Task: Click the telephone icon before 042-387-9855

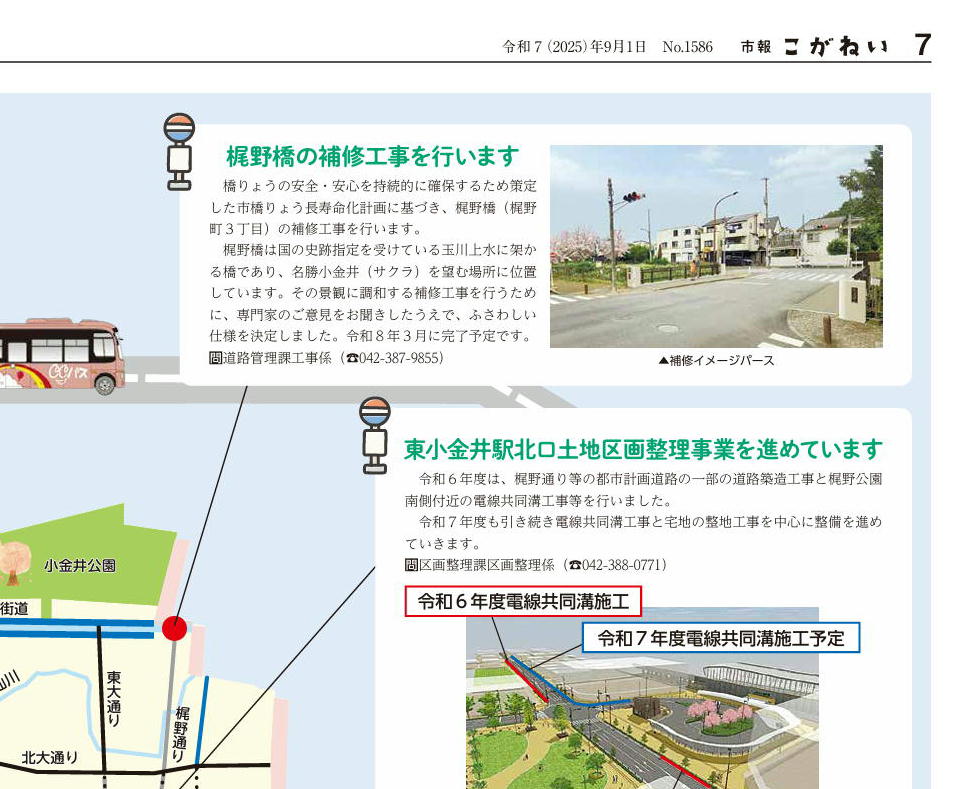Action: (351, 358)
